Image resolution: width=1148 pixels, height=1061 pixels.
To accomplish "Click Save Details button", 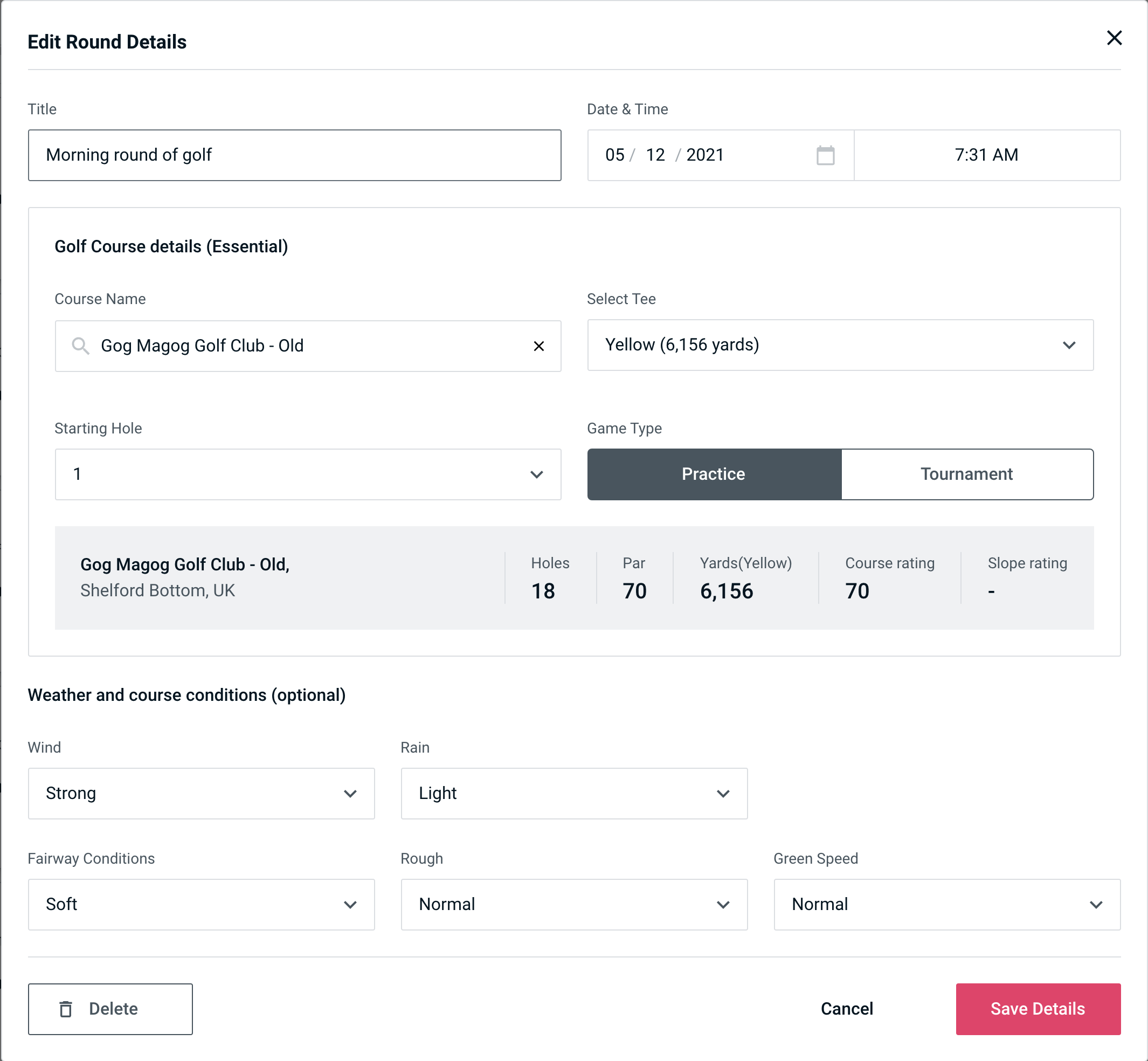I will point(1038,1009).
